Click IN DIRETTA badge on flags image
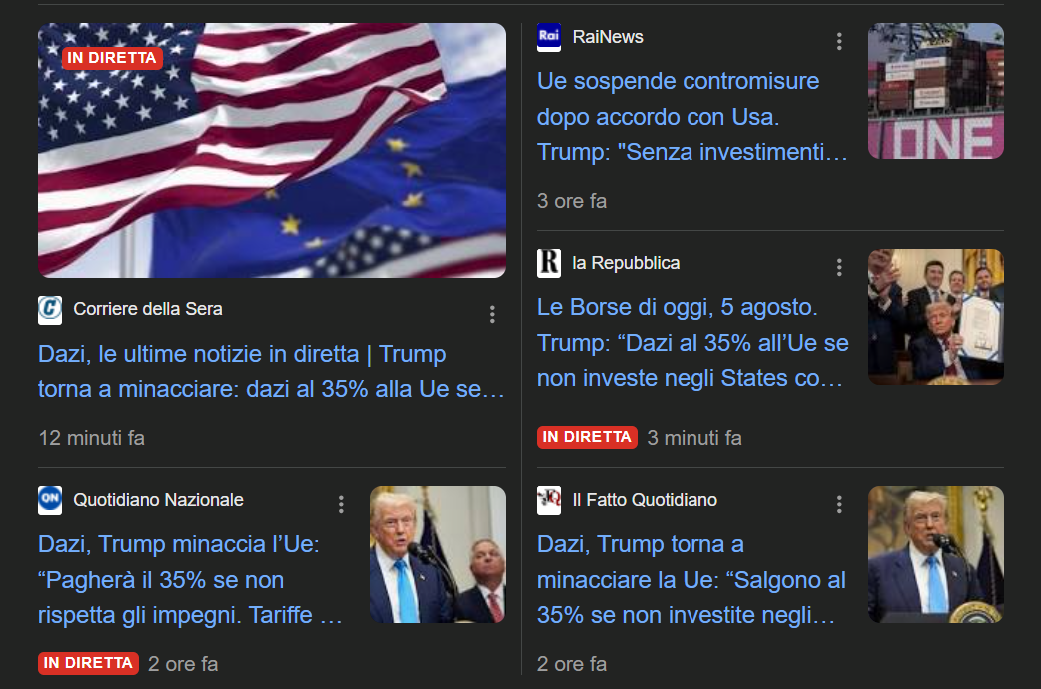The image size is (1041, 689). click(112, 58)
